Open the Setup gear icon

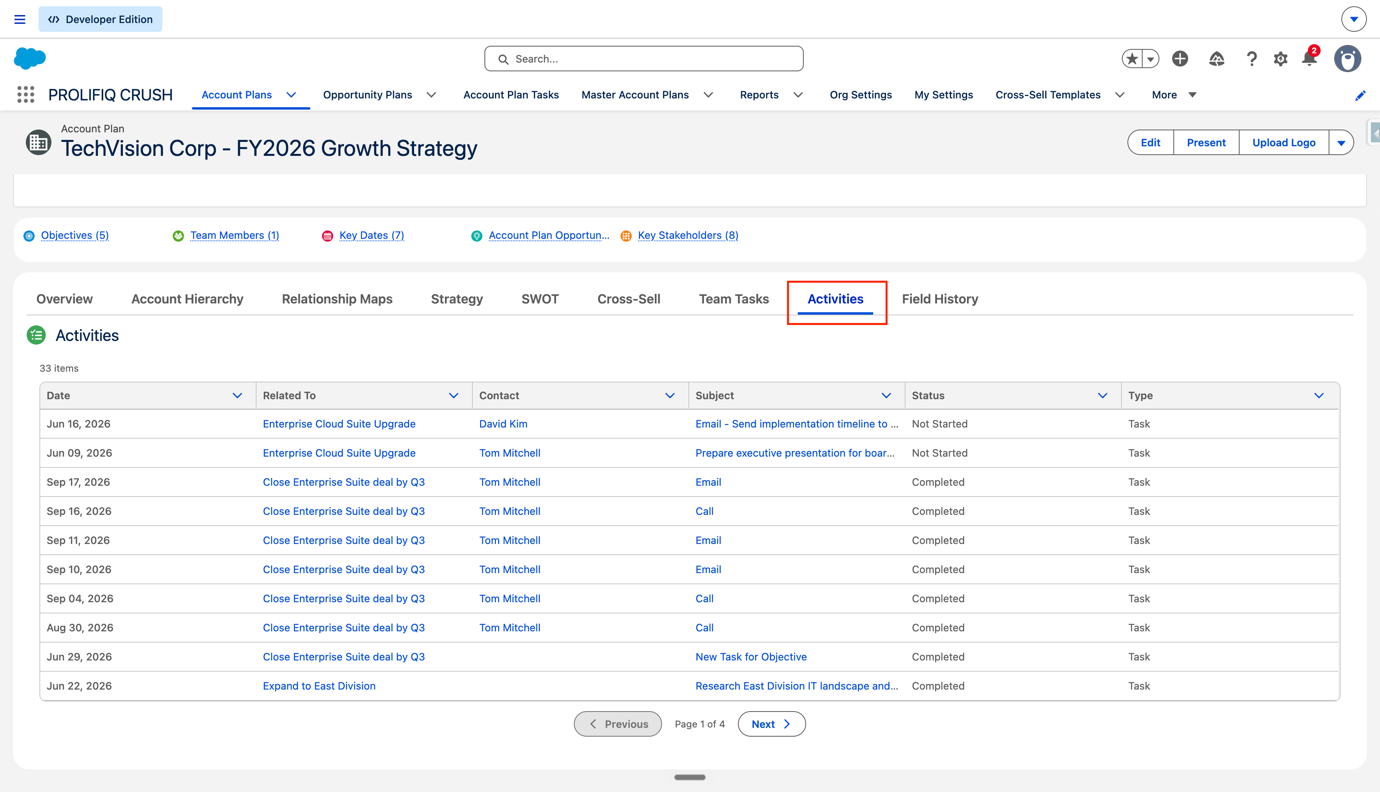click(1281, 59)
